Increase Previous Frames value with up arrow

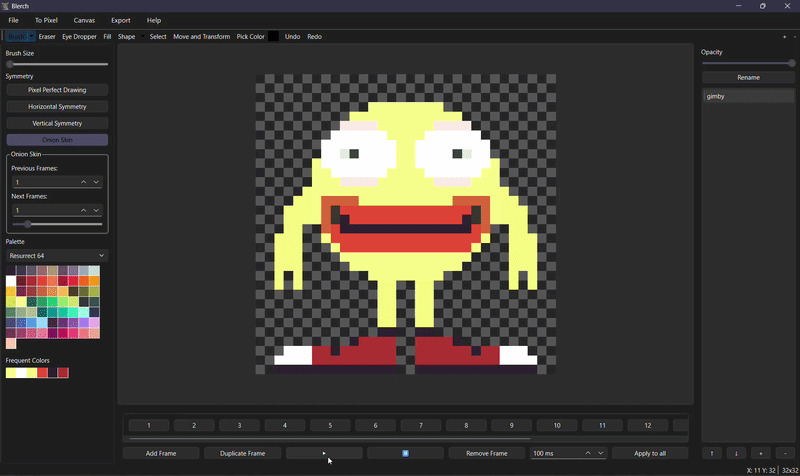point(84,182)
